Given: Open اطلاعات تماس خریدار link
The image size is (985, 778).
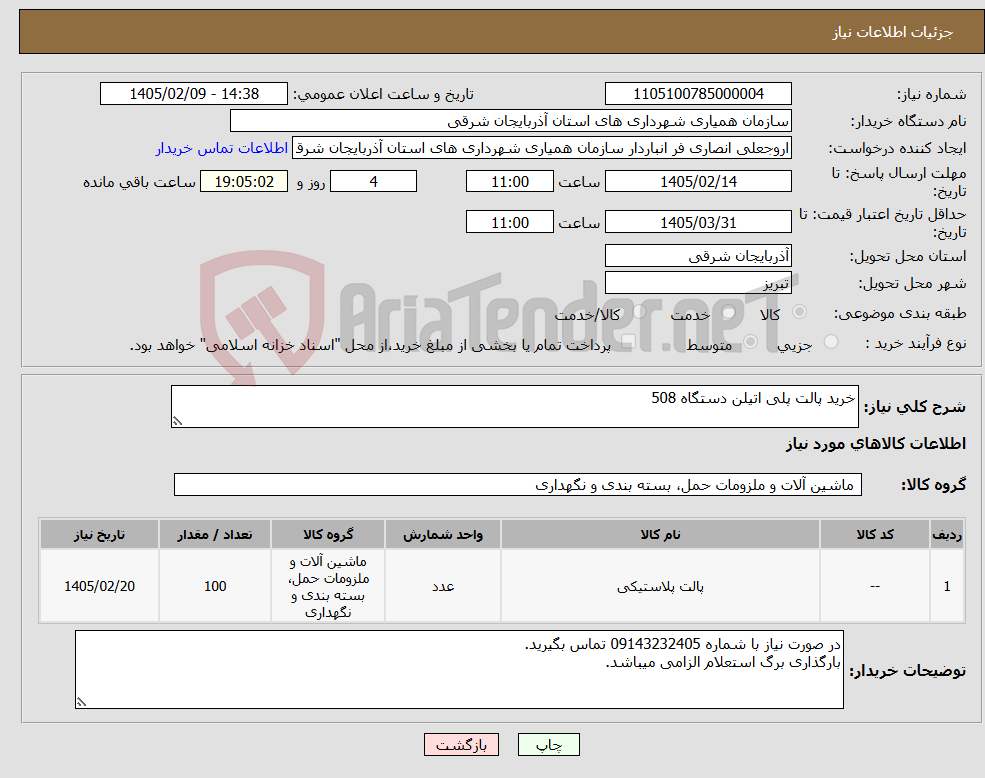Looking at the screenshot, I should pyautogui.click(x=222, y=148).
